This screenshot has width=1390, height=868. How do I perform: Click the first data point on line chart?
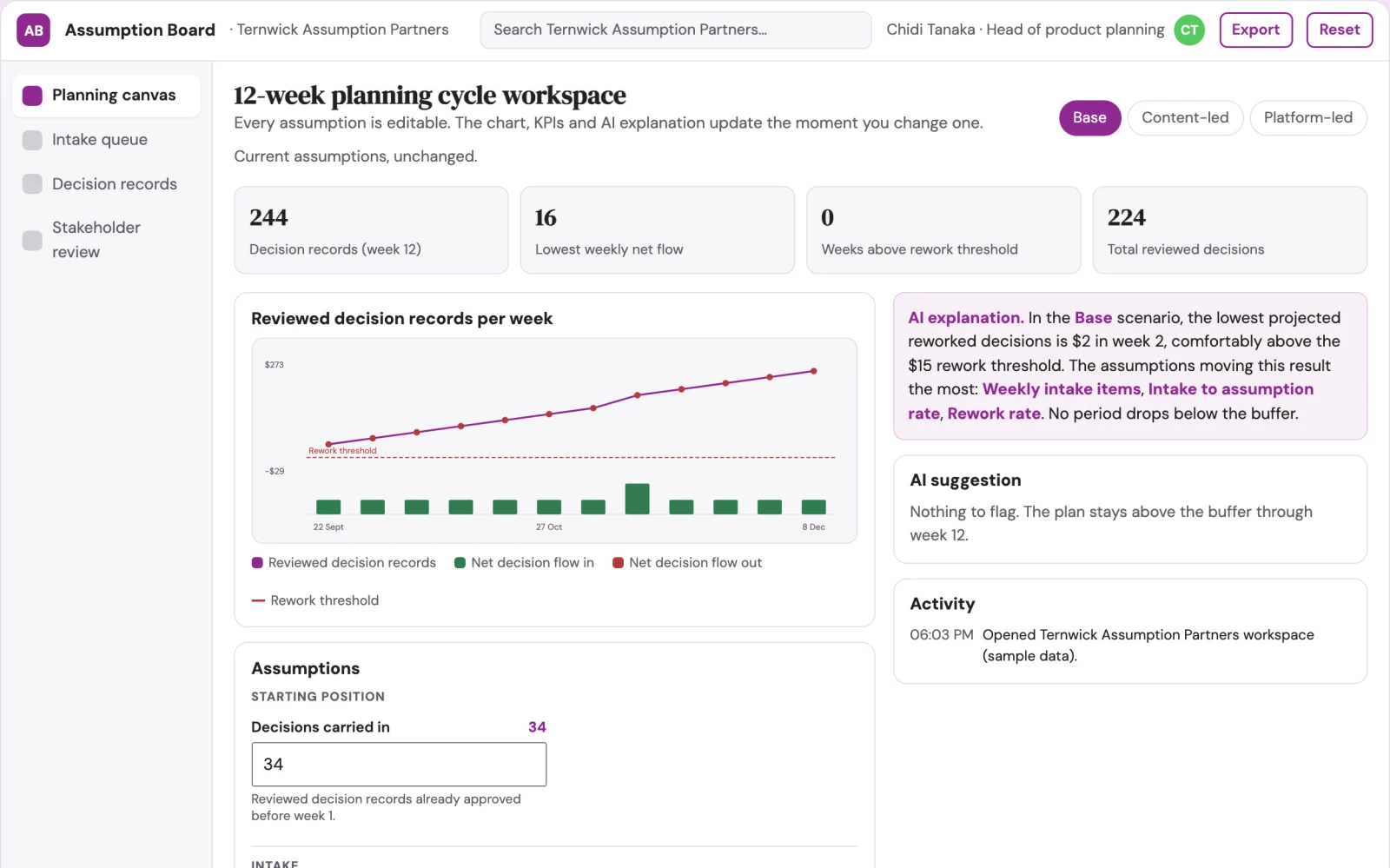tap(328, 444)
